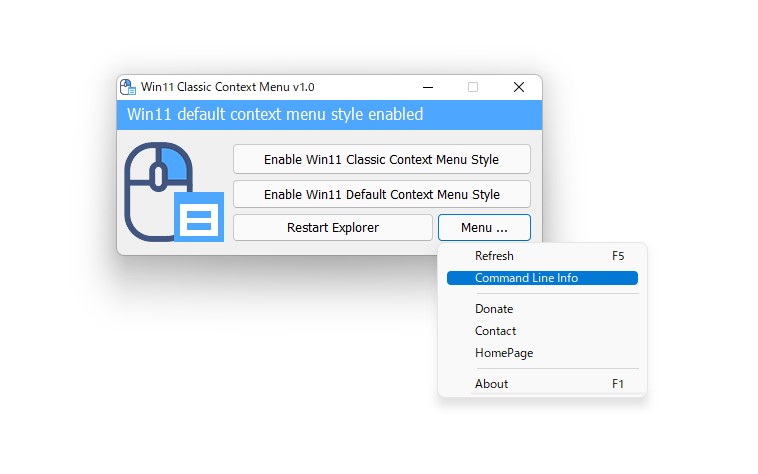This screenshot has height=474, width=758.
Task: Click the large mouse logo image
Action: tap(174, 192)
